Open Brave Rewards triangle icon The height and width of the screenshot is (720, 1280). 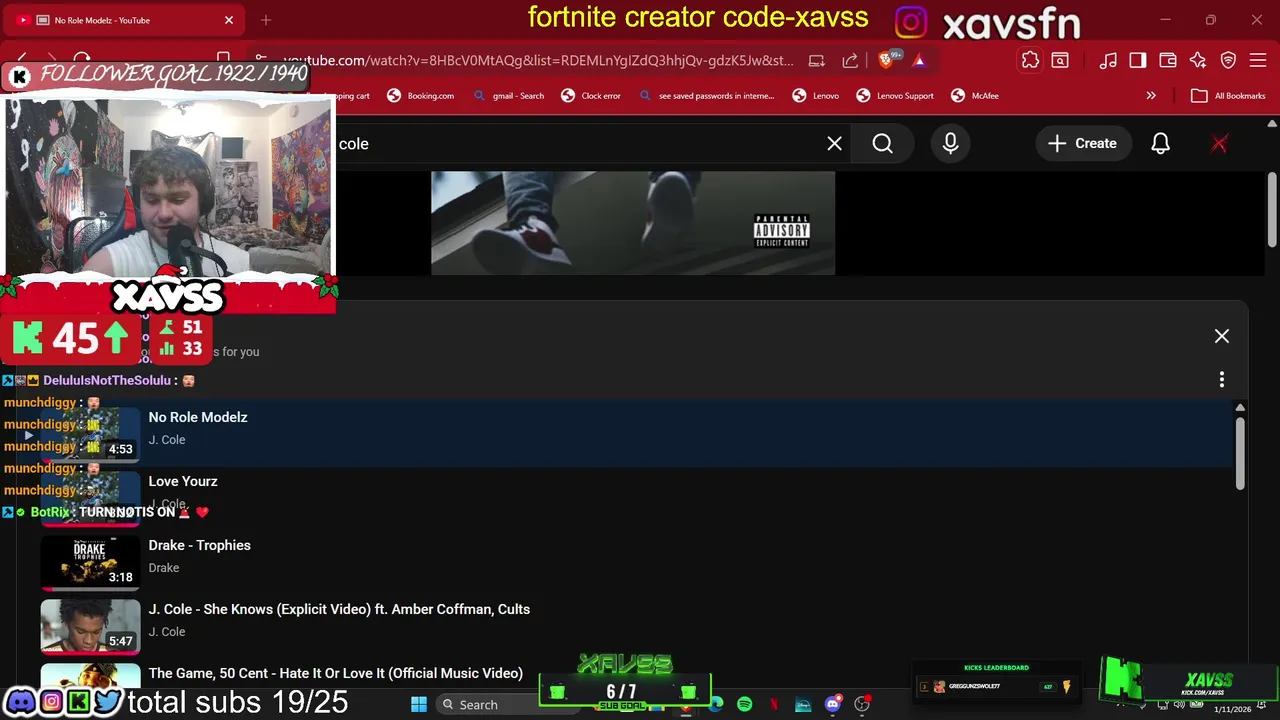click(x=919, y=60)
